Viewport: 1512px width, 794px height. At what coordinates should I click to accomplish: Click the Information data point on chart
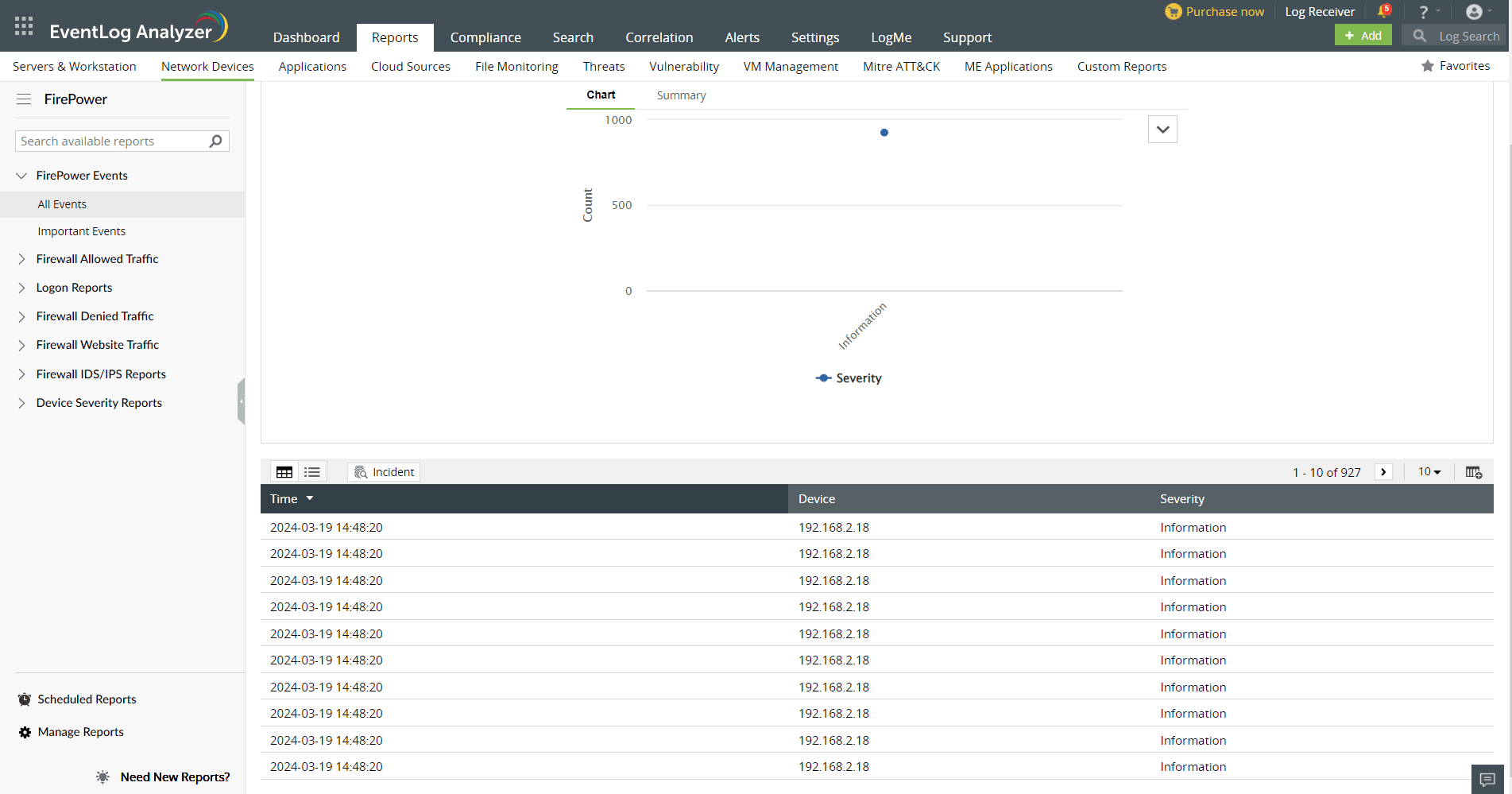coord(884,133)
